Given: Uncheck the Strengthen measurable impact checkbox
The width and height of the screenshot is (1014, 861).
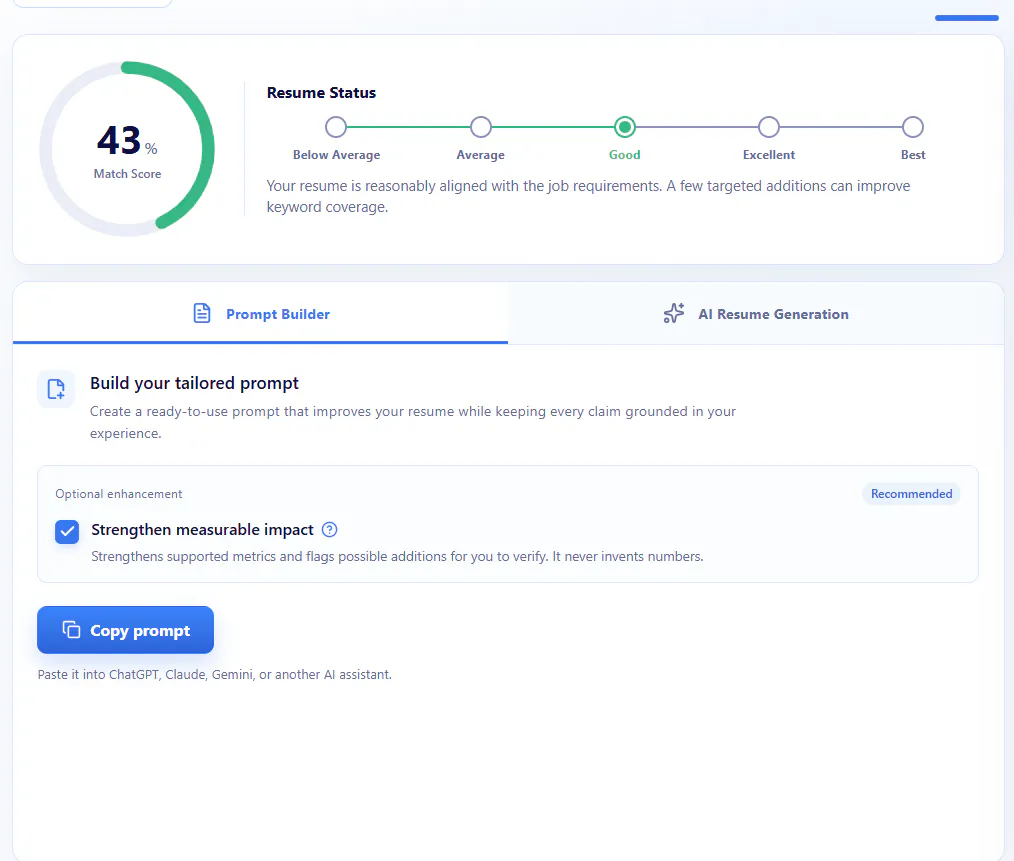Looking at the screenshot, I should 67,532.
